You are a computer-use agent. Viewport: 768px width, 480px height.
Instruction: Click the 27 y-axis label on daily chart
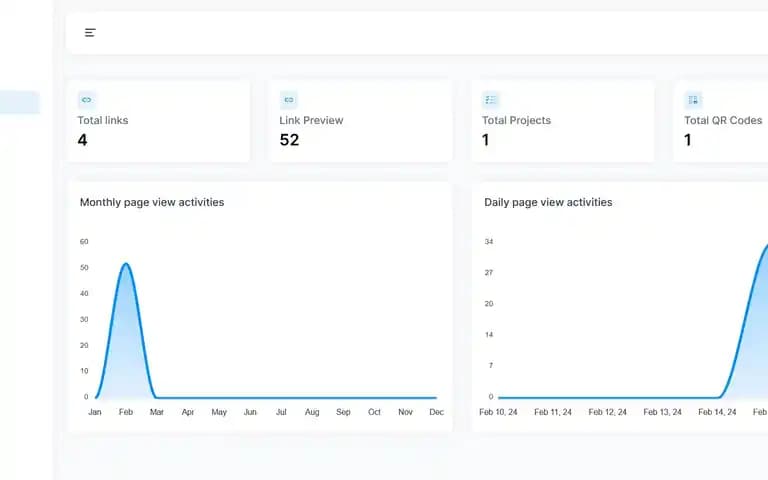[489, 272]
